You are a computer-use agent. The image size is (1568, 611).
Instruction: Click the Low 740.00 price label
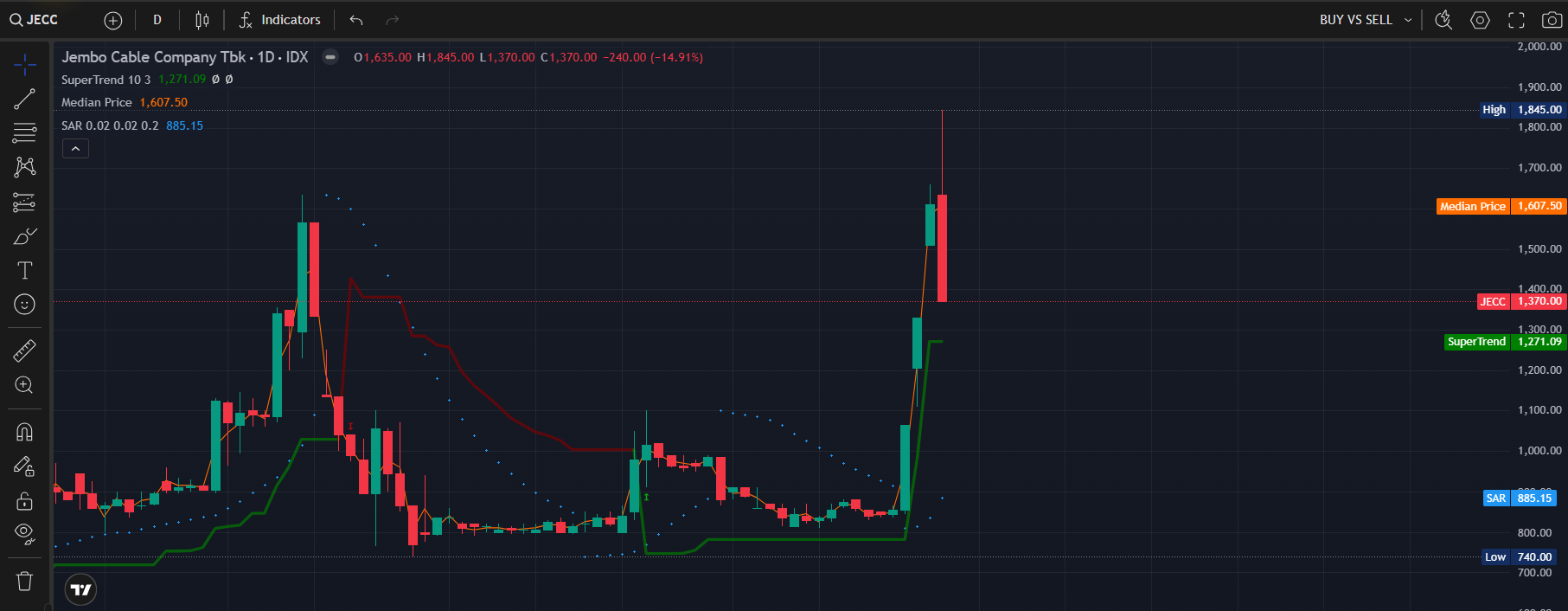(x=1520, y=557)
